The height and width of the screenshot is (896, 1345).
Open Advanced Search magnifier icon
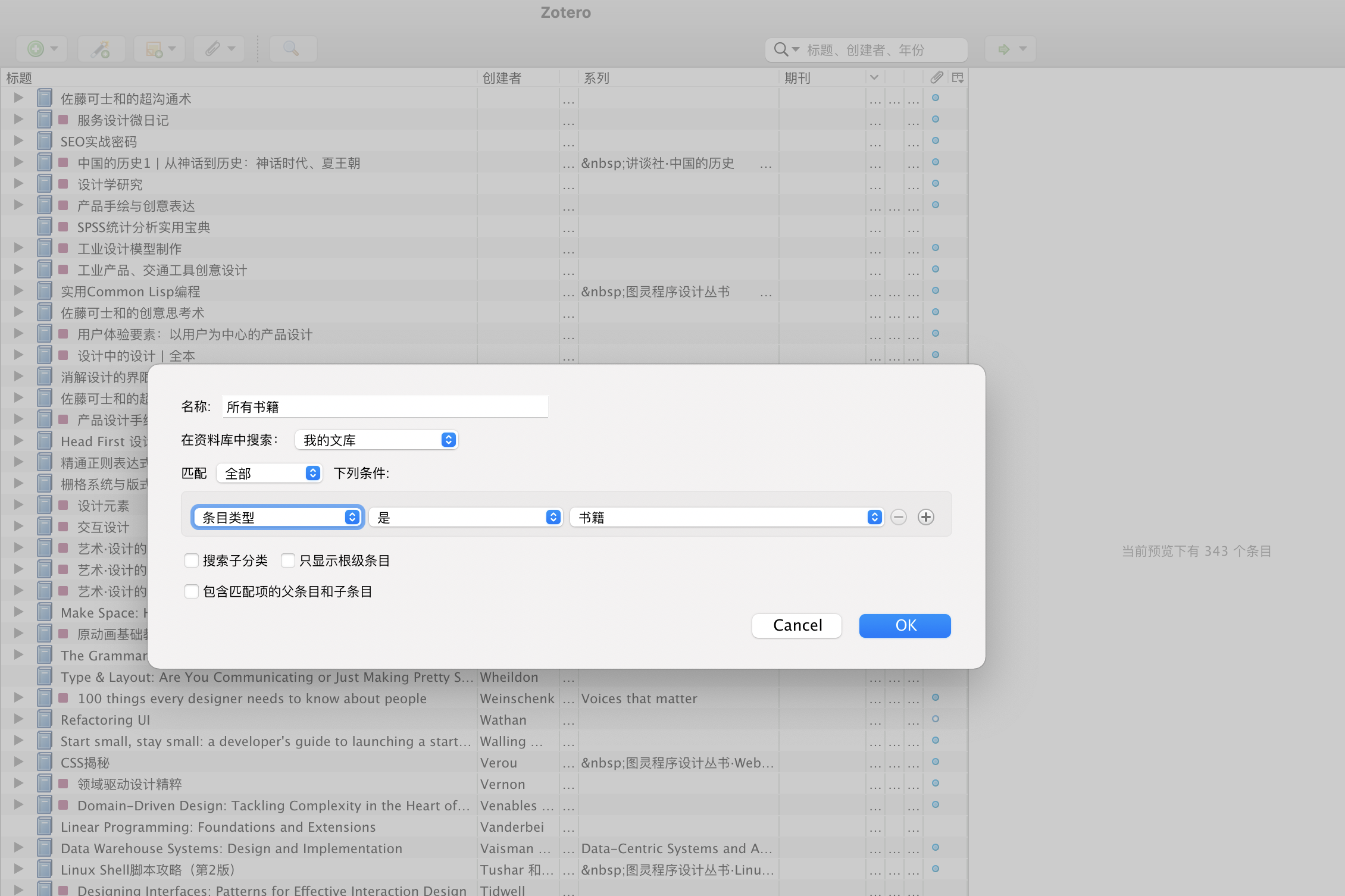pyautogui.click(x=291, y=49)
